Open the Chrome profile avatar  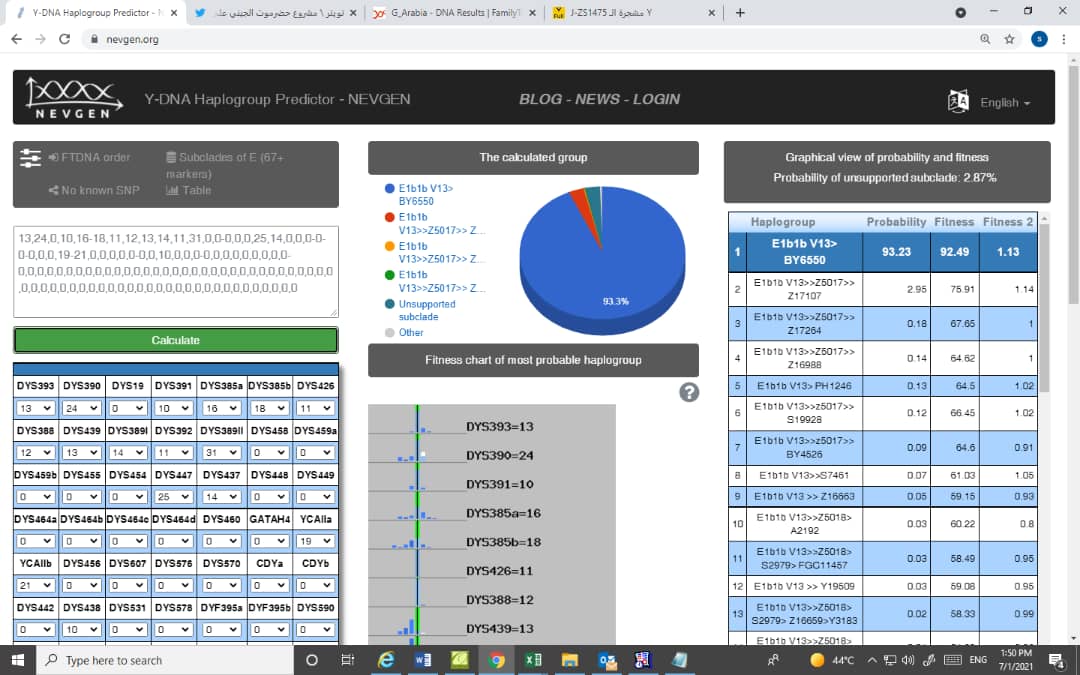1039,39
